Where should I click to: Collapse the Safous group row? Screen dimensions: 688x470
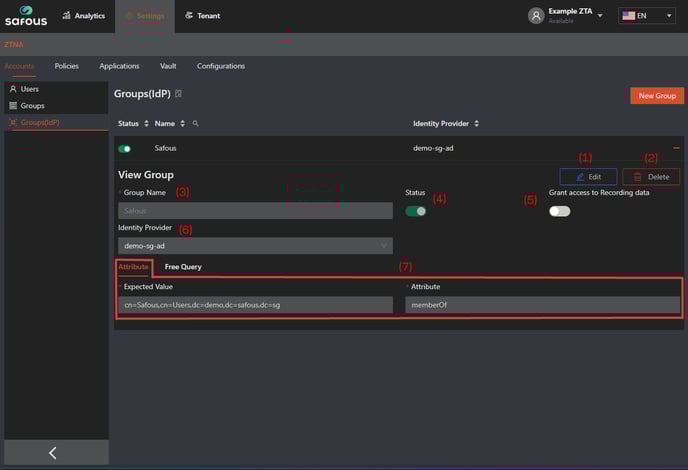(x=676, y=148)
